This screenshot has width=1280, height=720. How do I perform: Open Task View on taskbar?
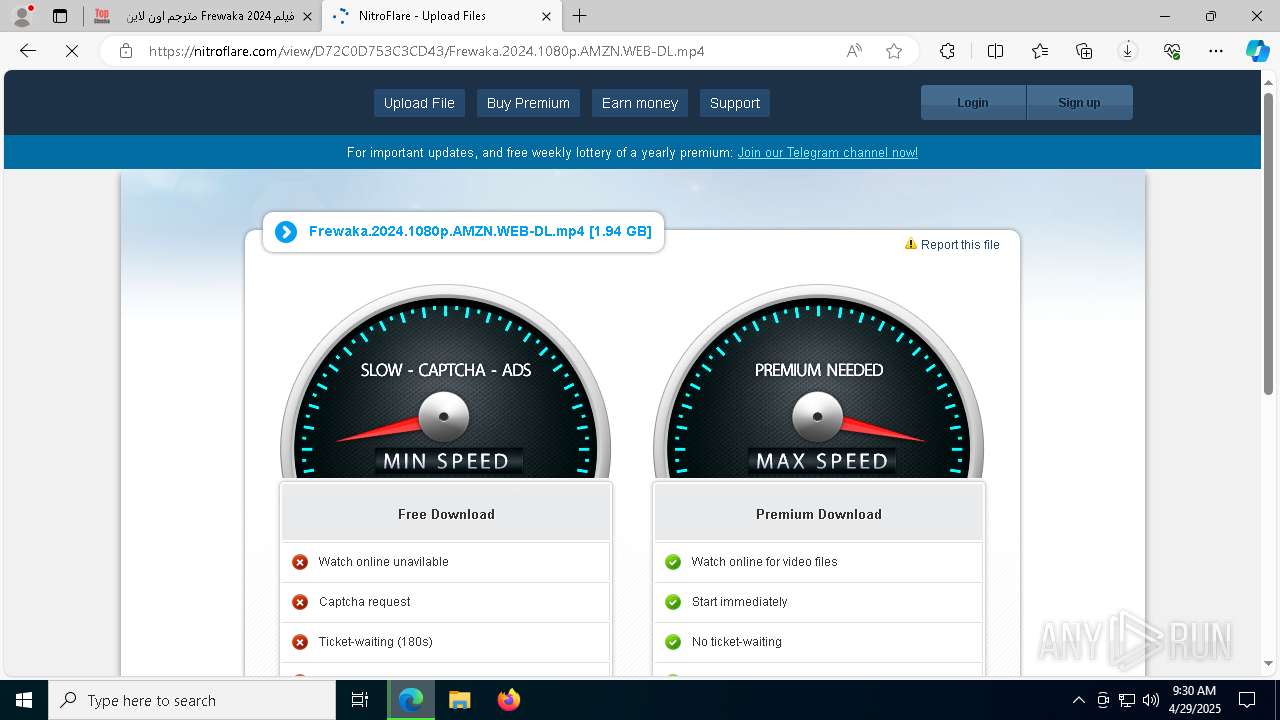point(360,700)
